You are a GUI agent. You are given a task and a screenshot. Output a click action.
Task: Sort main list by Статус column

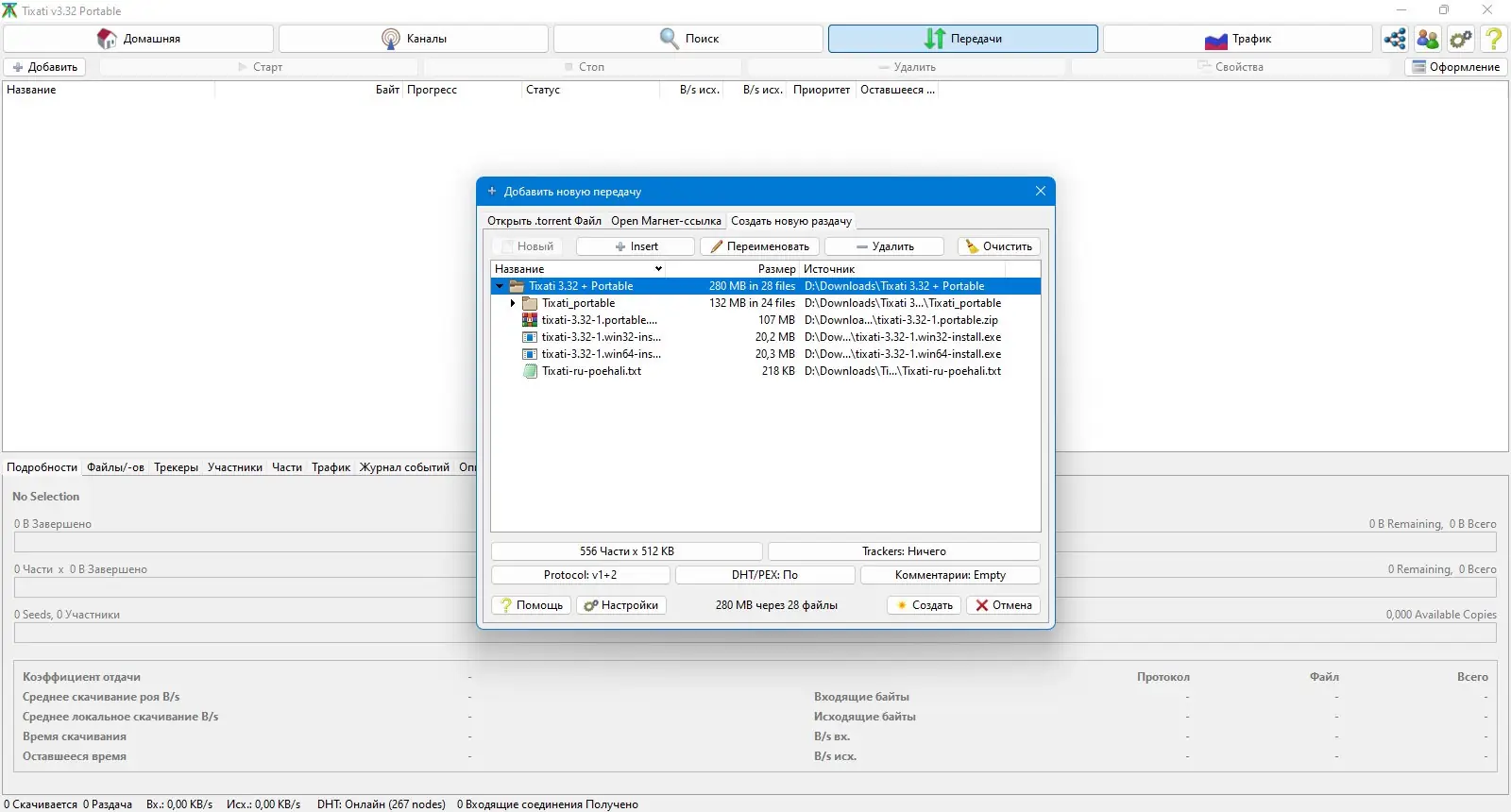click(590, 90)
